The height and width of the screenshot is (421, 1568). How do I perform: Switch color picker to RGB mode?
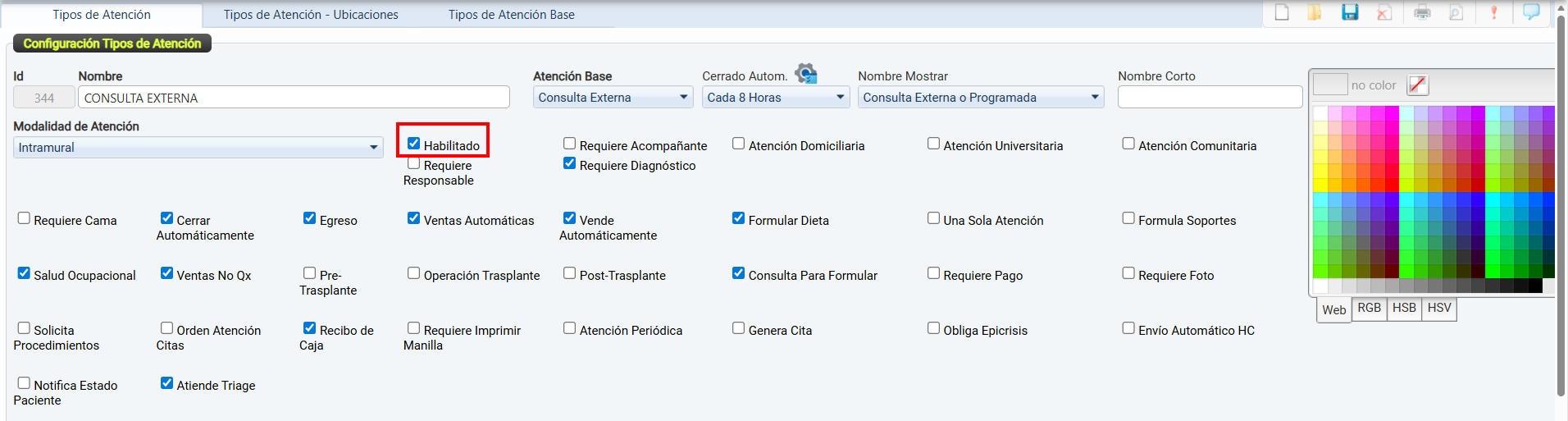(x=1369, y=308)
